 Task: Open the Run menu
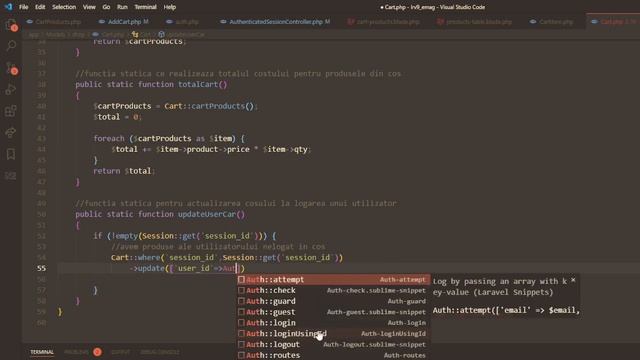click(122, 7)
